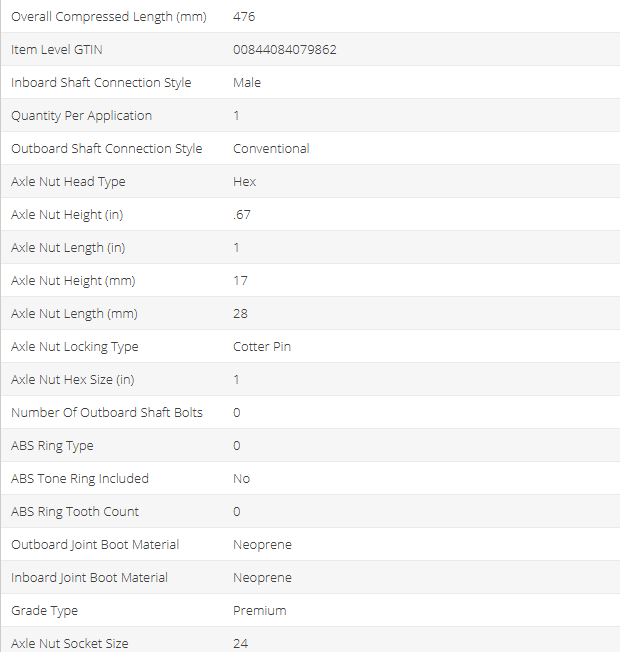Screen dimensions: 620x652
Task: Click the ABS Ring Tooth Count label
Action: 75,512
